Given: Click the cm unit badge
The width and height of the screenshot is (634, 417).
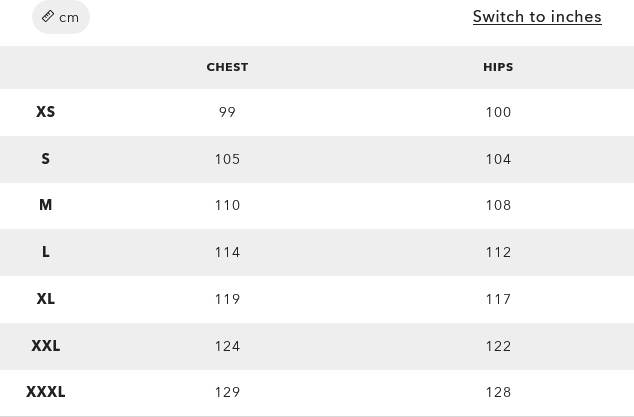Looking at the screenshot, I should tap(61, 17).
